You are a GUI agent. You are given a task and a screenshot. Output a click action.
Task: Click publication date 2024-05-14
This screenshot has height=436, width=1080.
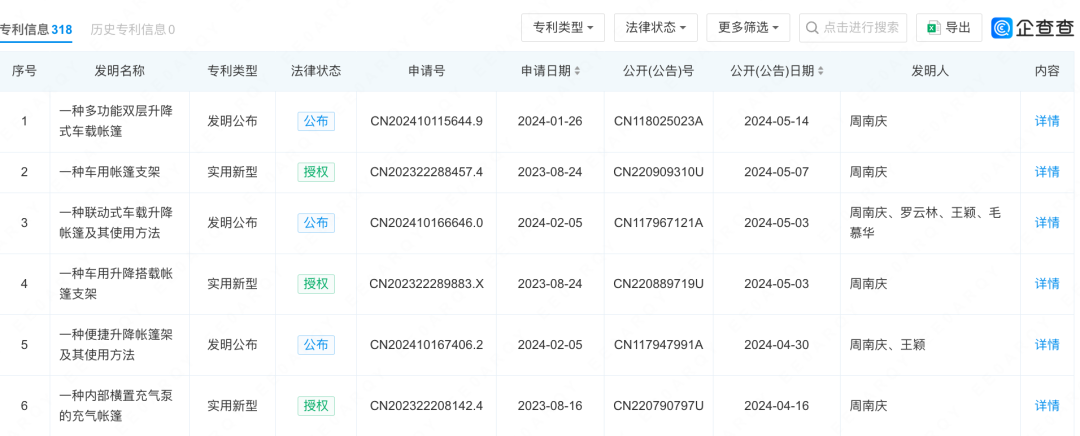click(776, 121)
